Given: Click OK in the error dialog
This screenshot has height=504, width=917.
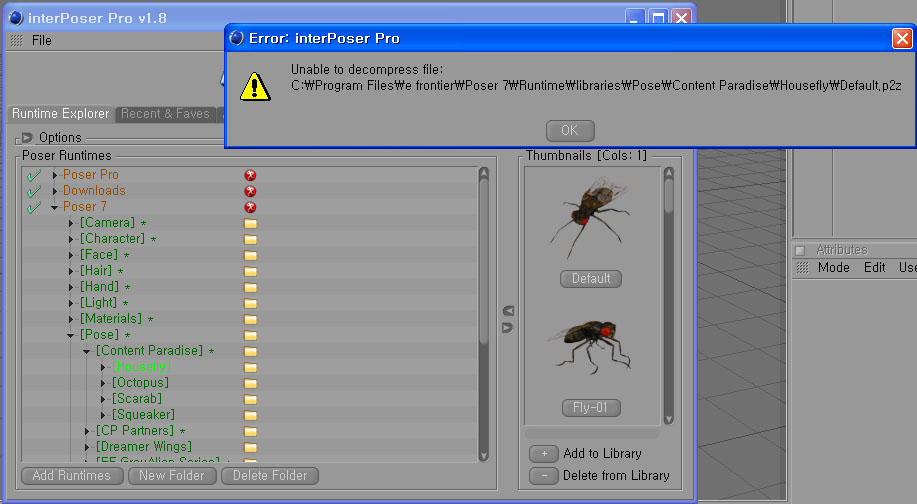Looking at the screenshot, I should [x=570, y=130].
